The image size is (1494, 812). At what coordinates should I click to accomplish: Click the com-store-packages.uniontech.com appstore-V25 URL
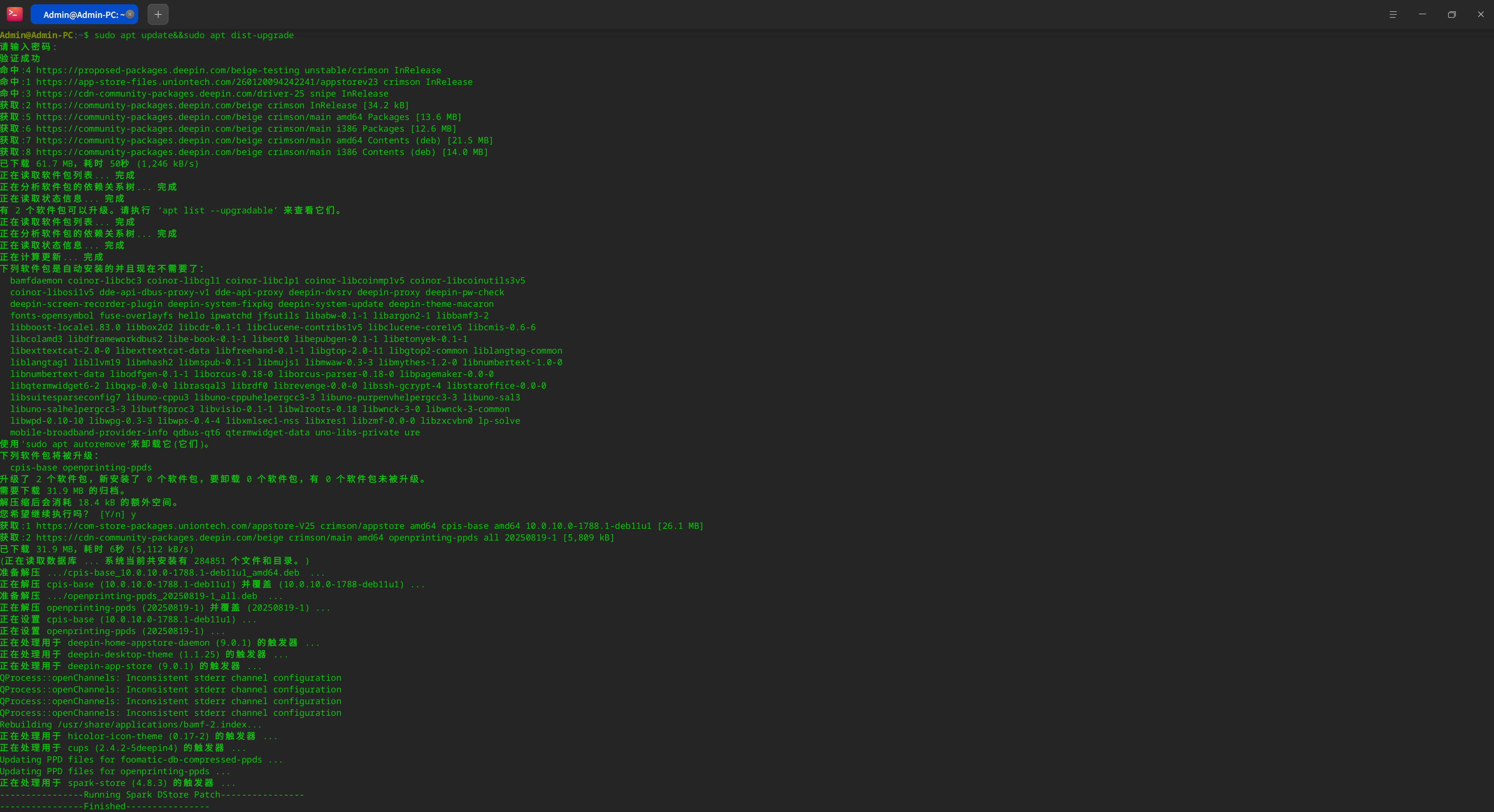point(175,526)
